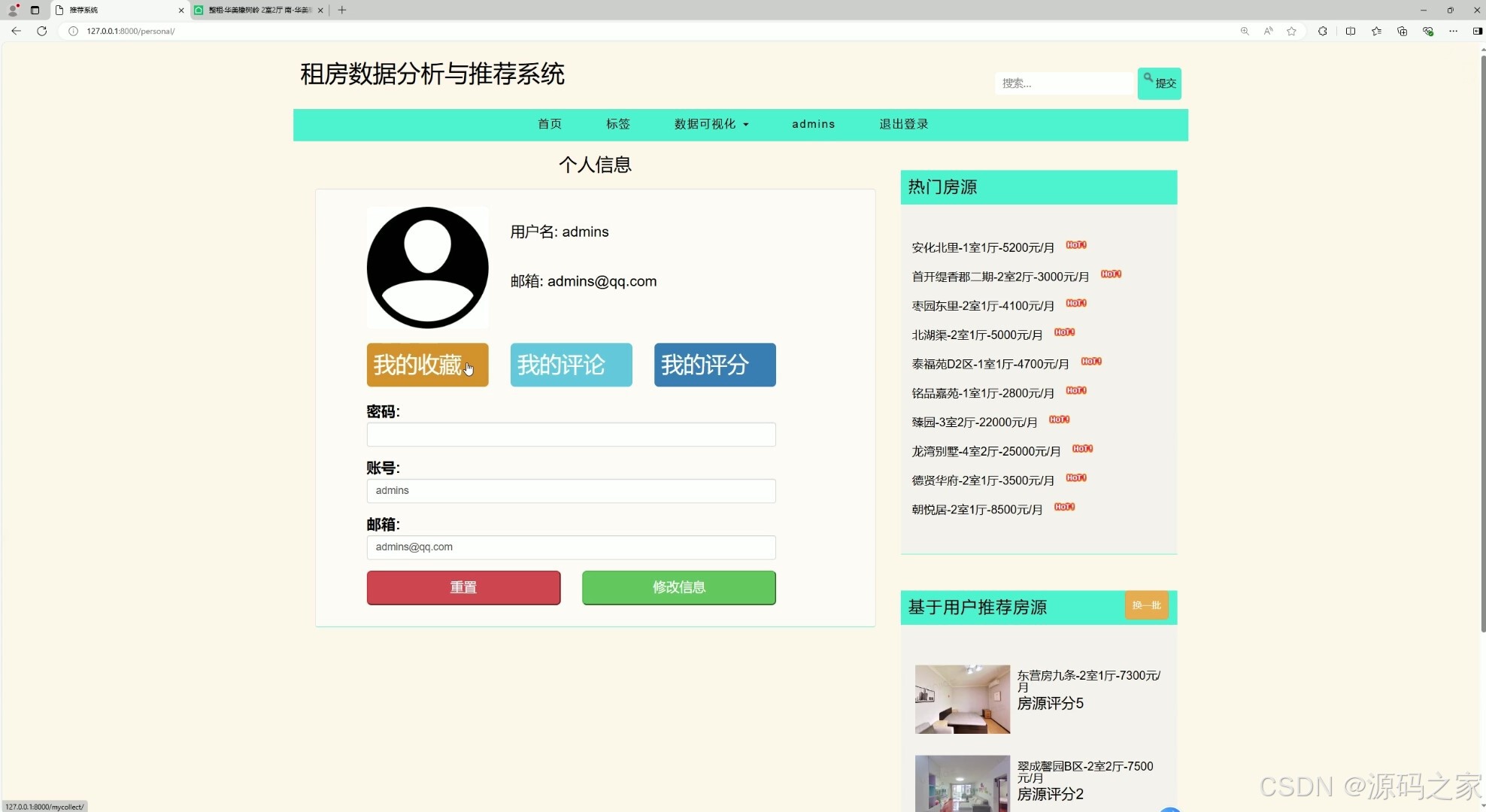
Task: Click the 密码 password input field
Action: click(570, 435)
